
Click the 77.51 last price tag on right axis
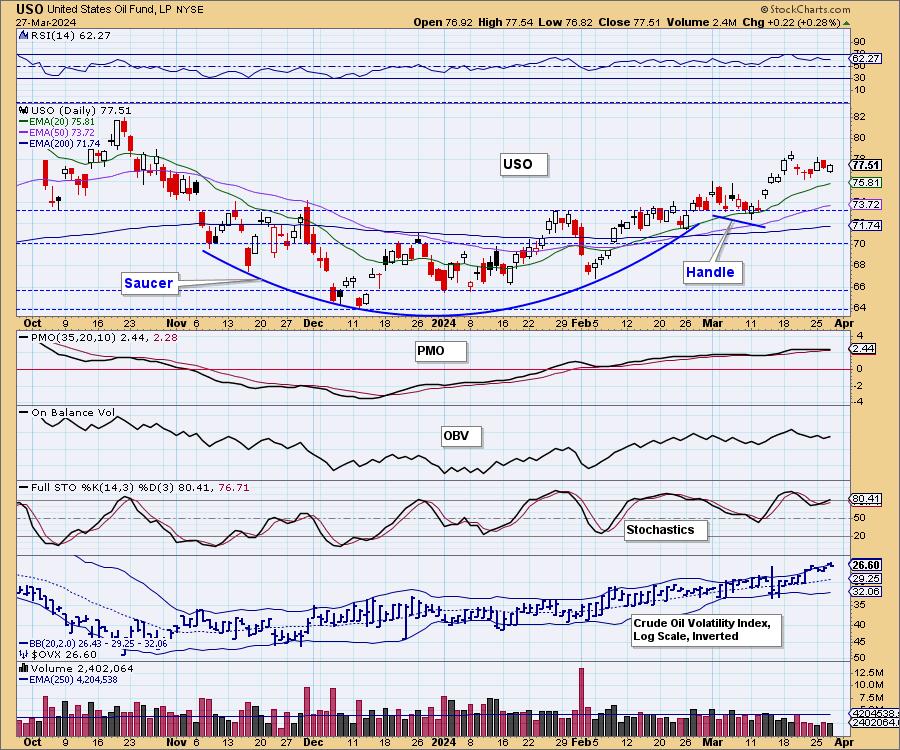point(866,165)
